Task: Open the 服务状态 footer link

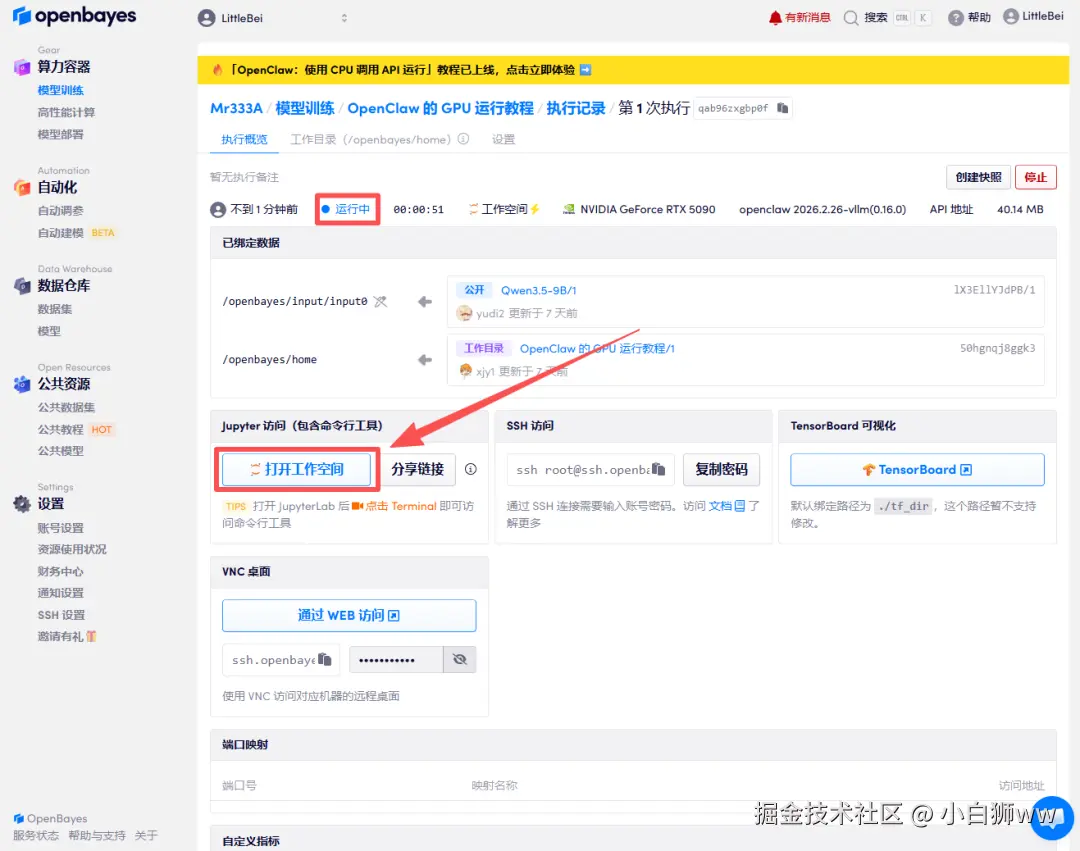Action: coord(35,836)
